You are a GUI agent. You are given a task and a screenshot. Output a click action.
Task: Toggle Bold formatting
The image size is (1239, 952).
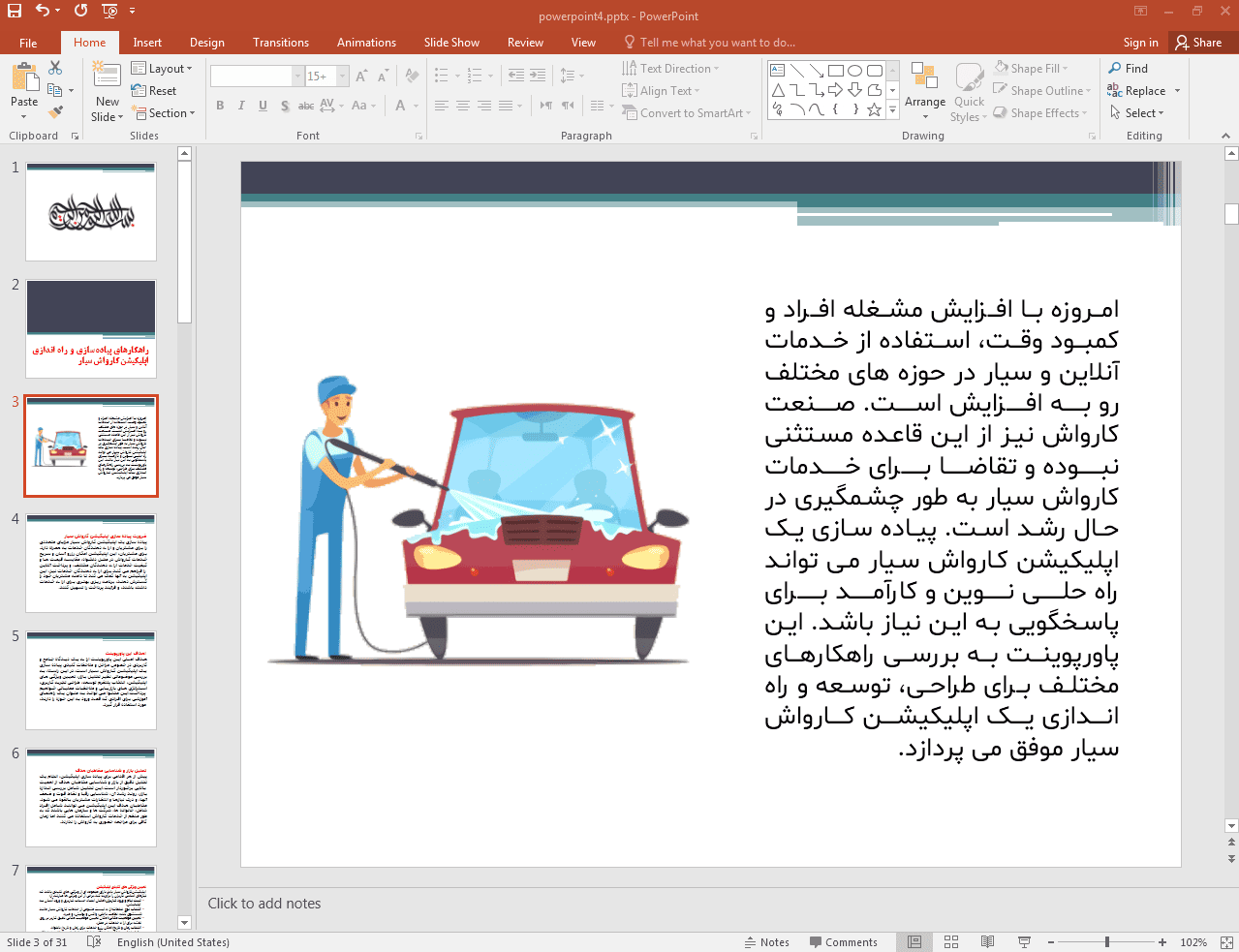click(x=220, y=106)
